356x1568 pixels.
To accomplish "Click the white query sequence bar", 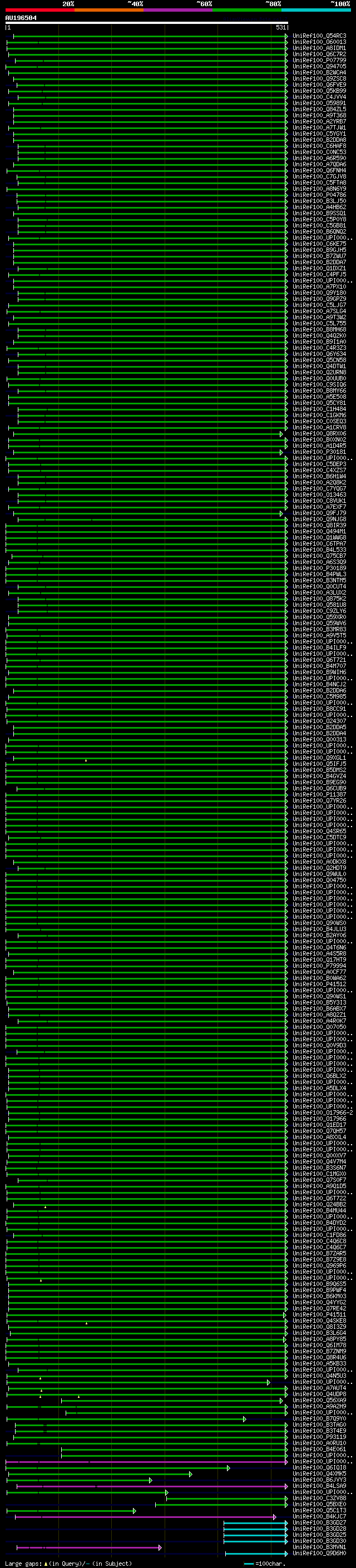I will point(147,22).
